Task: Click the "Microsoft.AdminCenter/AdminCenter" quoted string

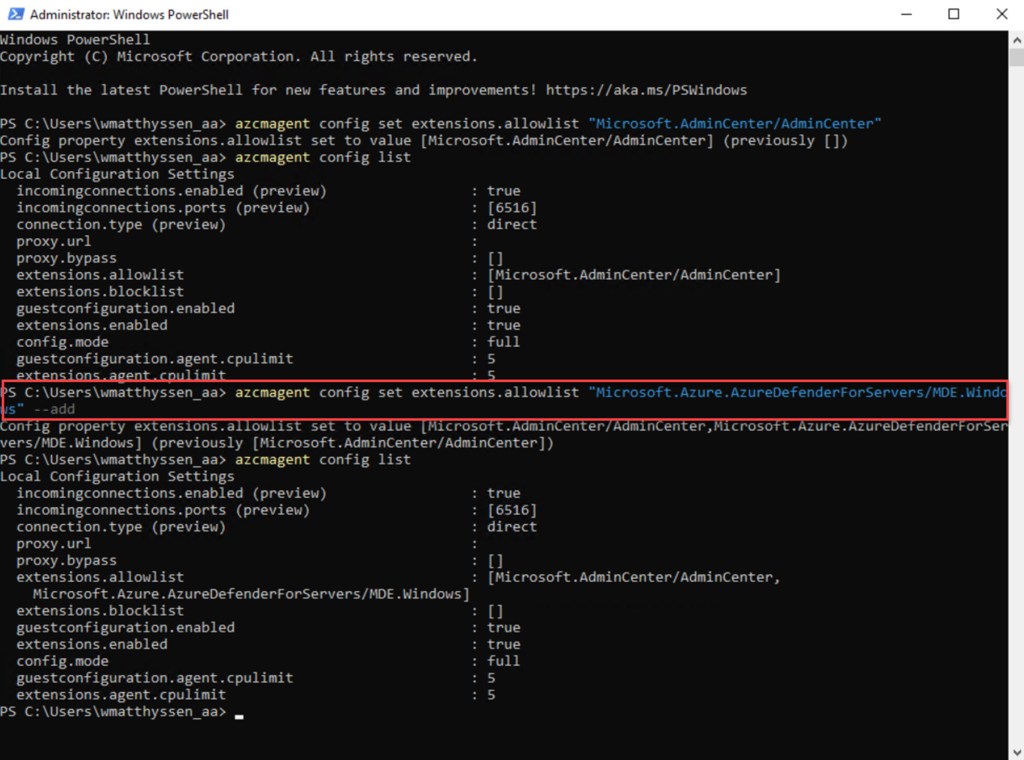Action: pos(735,123)
